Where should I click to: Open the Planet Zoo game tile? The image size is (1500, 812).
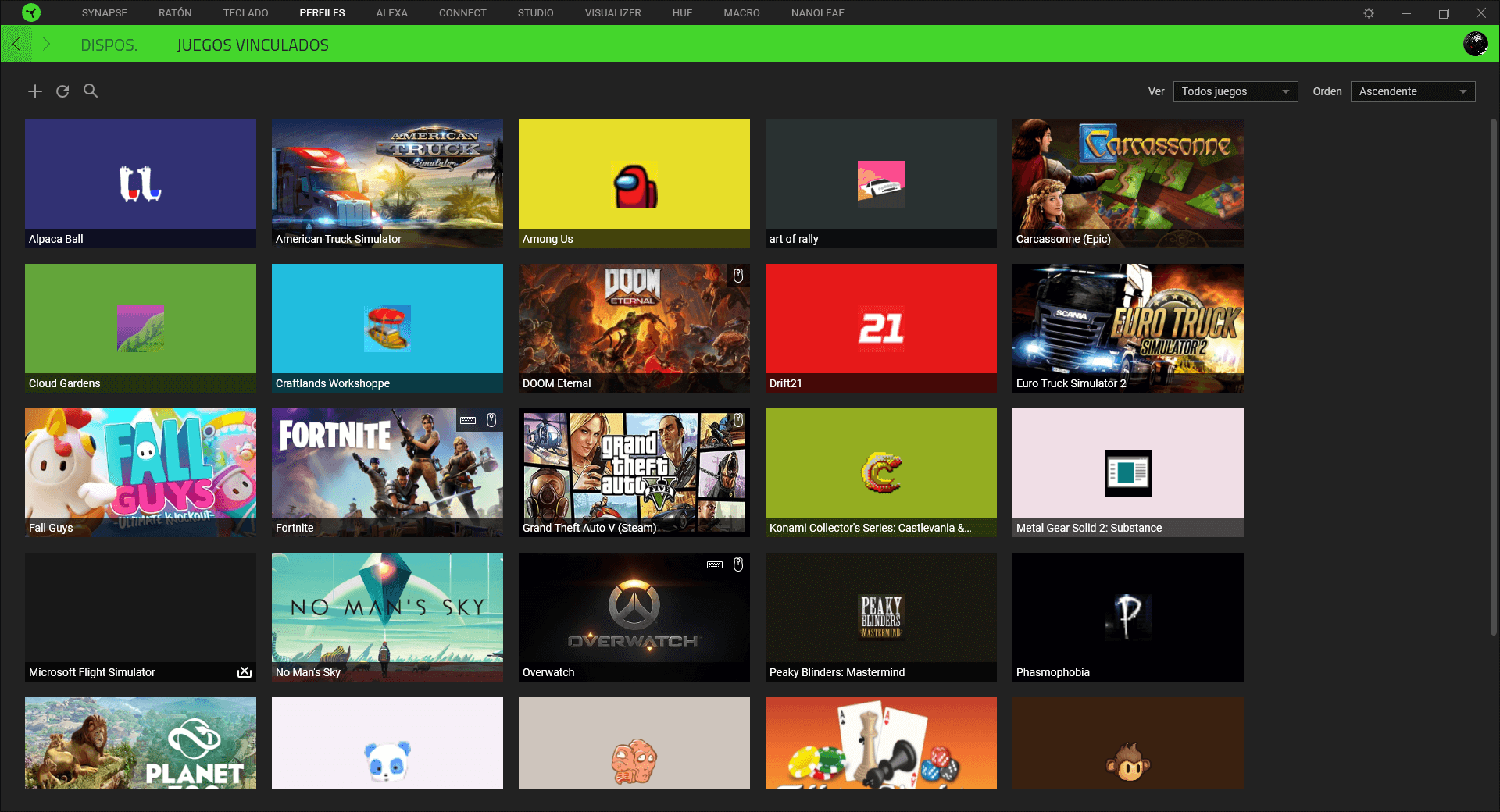click(x=141, y=743)
